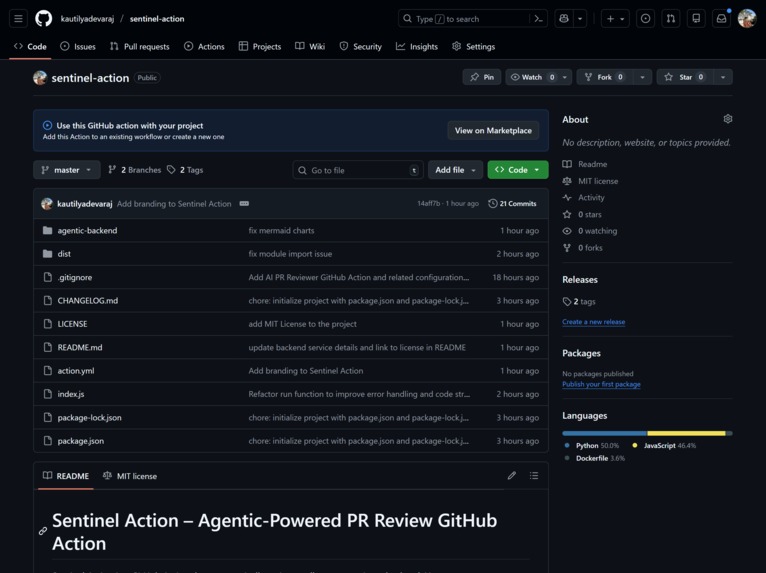Switch to the Pull requests tab

pyautogui.click(x=140, y=46)
